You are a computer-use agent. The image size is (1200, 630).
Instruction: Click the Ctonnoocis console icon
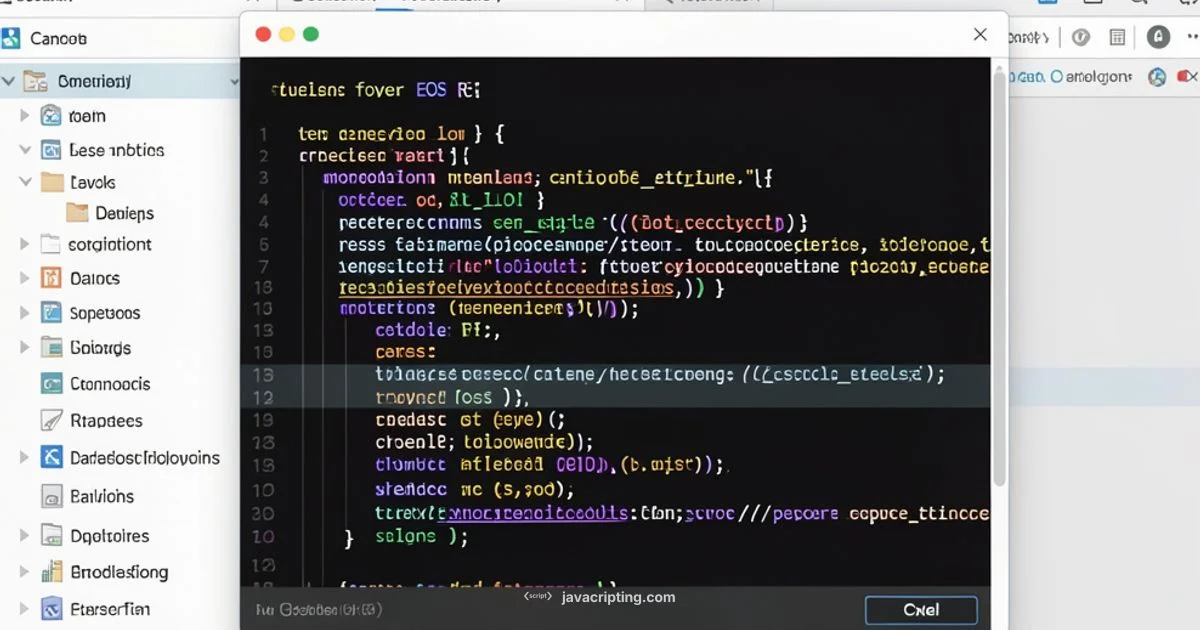(x=50, y=384)
